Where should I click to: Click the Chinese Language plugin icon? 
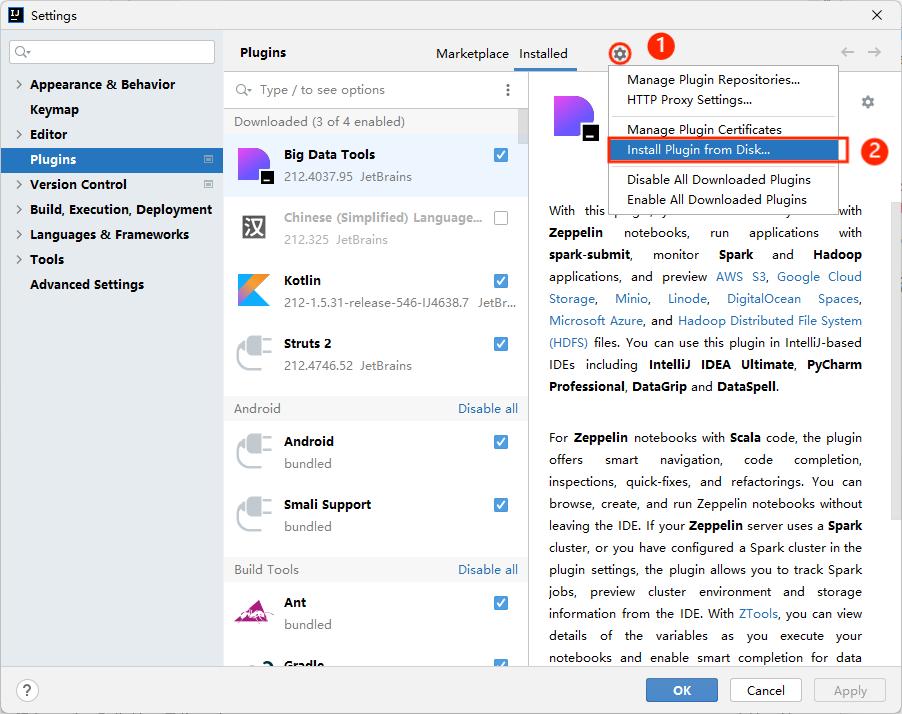[x=254, y=227]
